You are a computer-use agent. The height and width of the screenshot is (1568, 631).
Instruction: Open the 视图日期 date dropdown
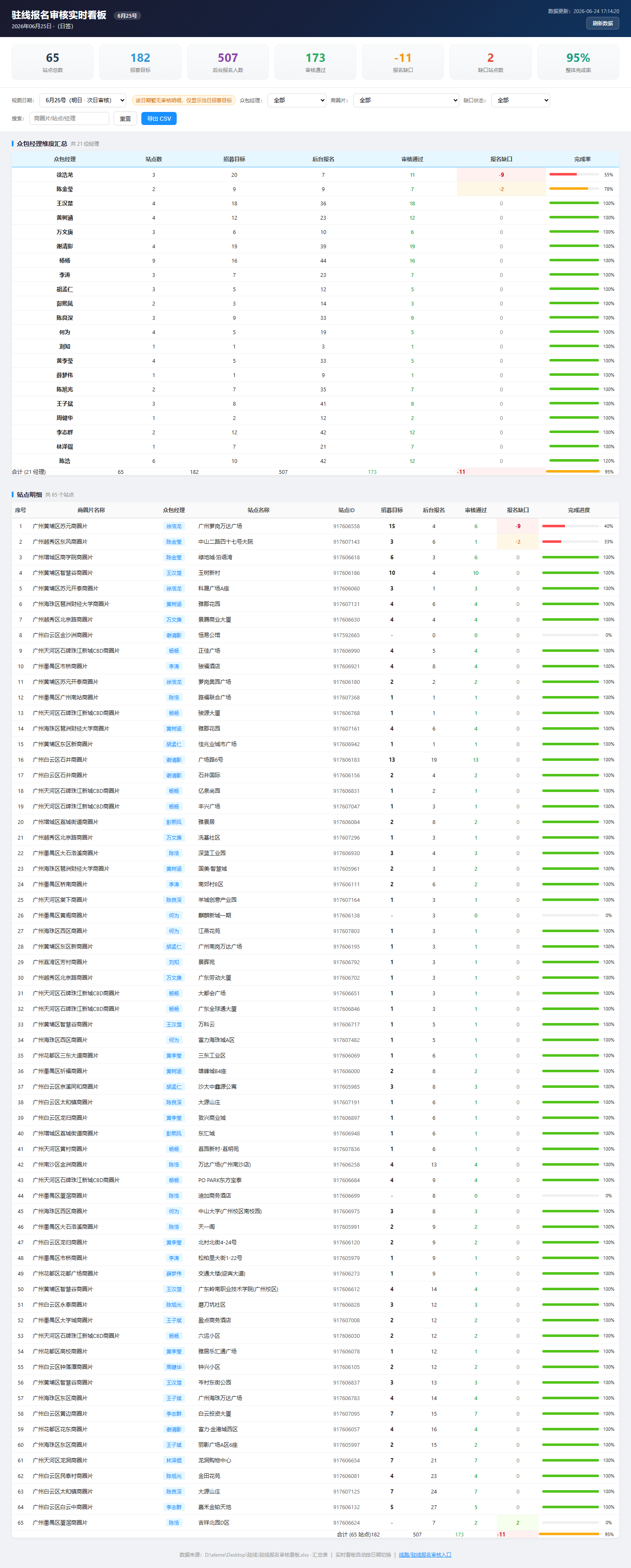click(83, 101)
